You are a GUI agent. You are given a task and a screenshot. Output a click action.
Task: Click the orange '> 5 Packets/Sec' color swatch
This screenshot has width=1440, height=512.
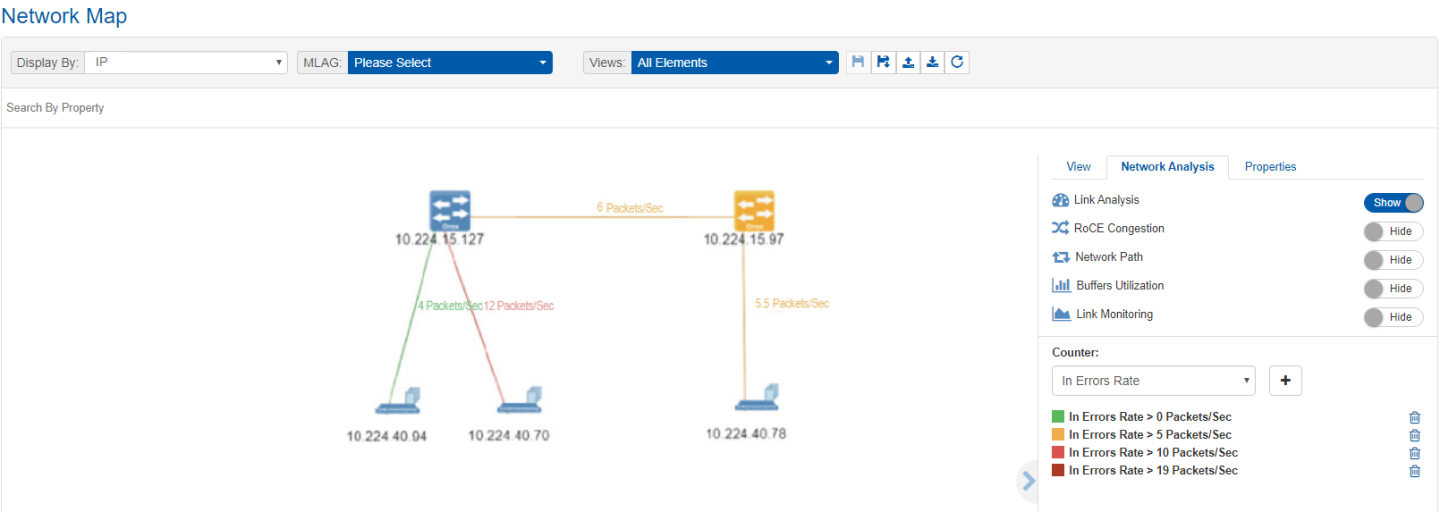click(1058, 435)
